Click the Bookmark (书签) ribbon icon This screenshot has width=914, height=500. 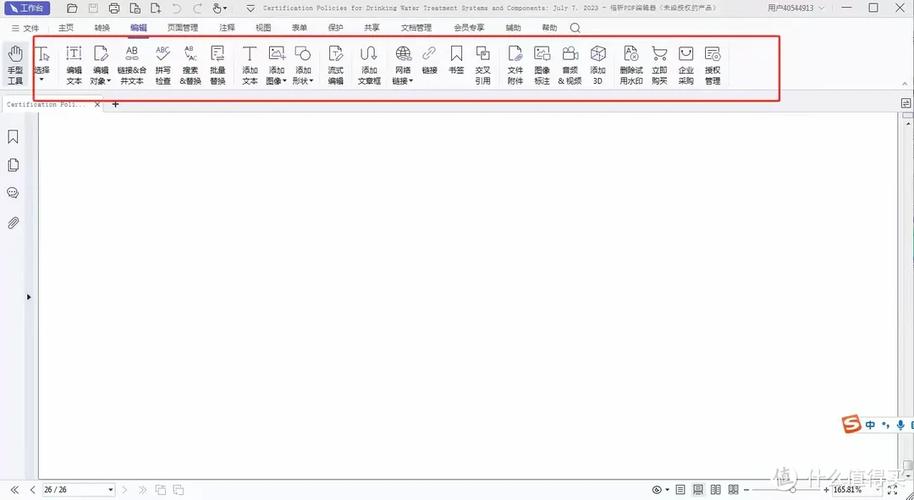point(456,59)
